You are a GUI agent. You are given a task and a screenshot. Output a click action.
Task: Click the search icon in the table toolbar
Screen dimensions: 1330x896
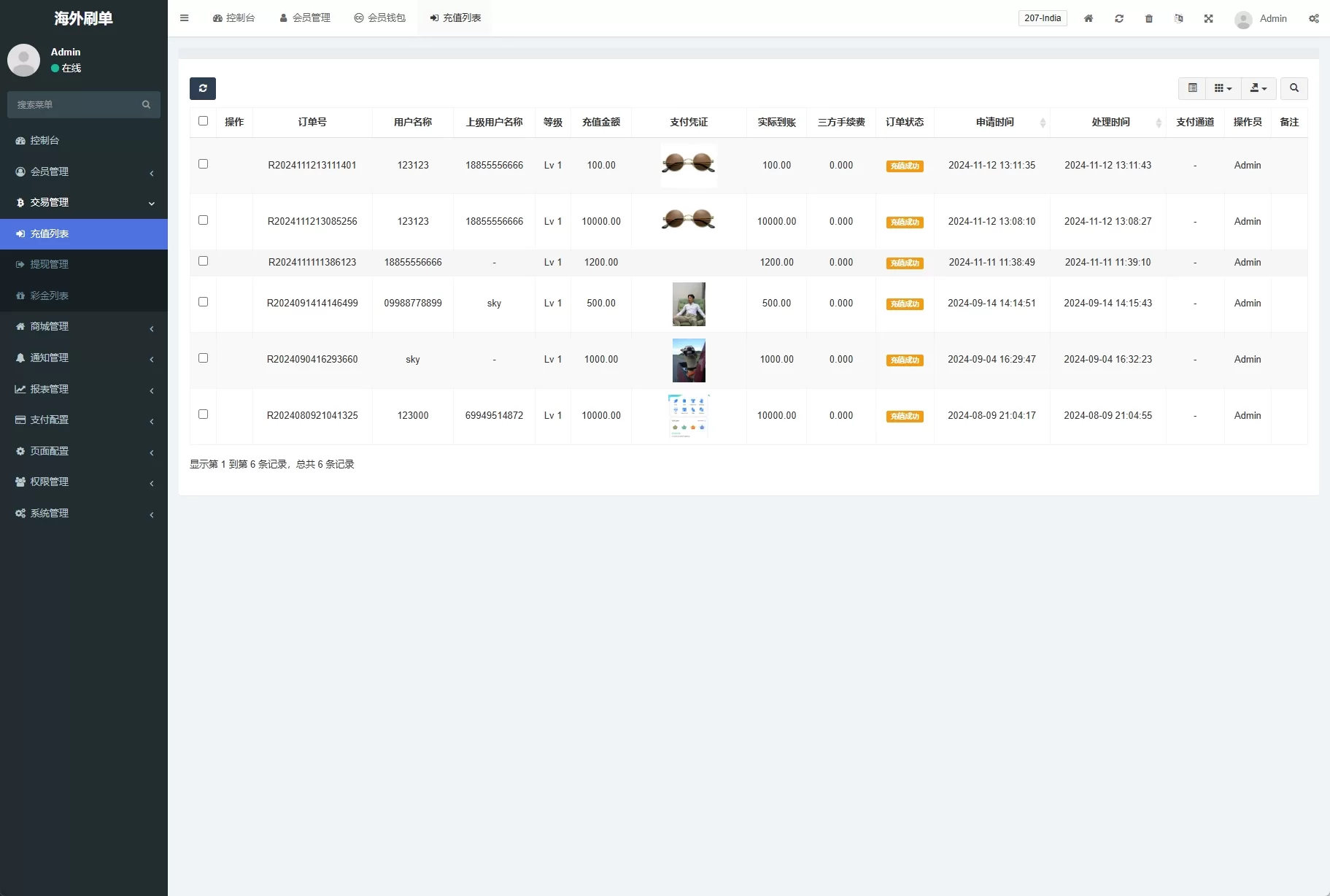click(x=1294, y=88)
